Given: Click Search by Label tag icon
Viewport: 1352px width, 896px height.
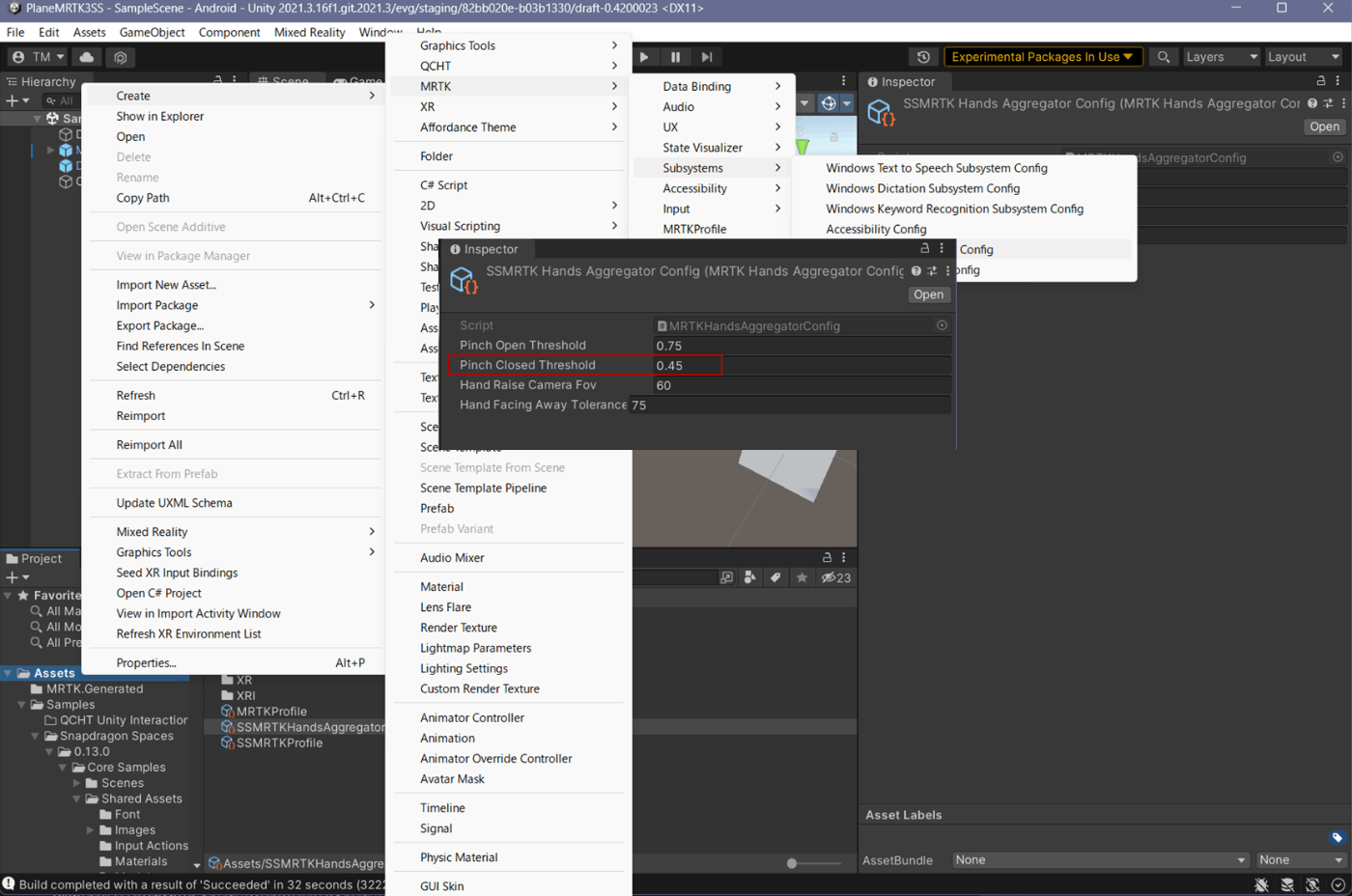Looking at the screenshot, I should click(x=775, y=577).
